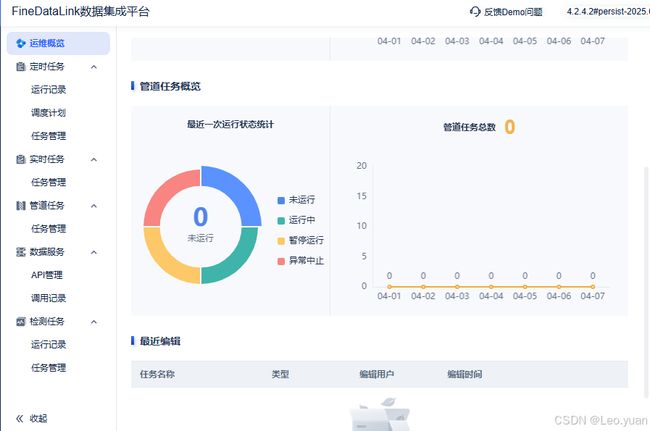Click the 定时任务 calendar icon
Screen dimensions: 650x431
21,66
